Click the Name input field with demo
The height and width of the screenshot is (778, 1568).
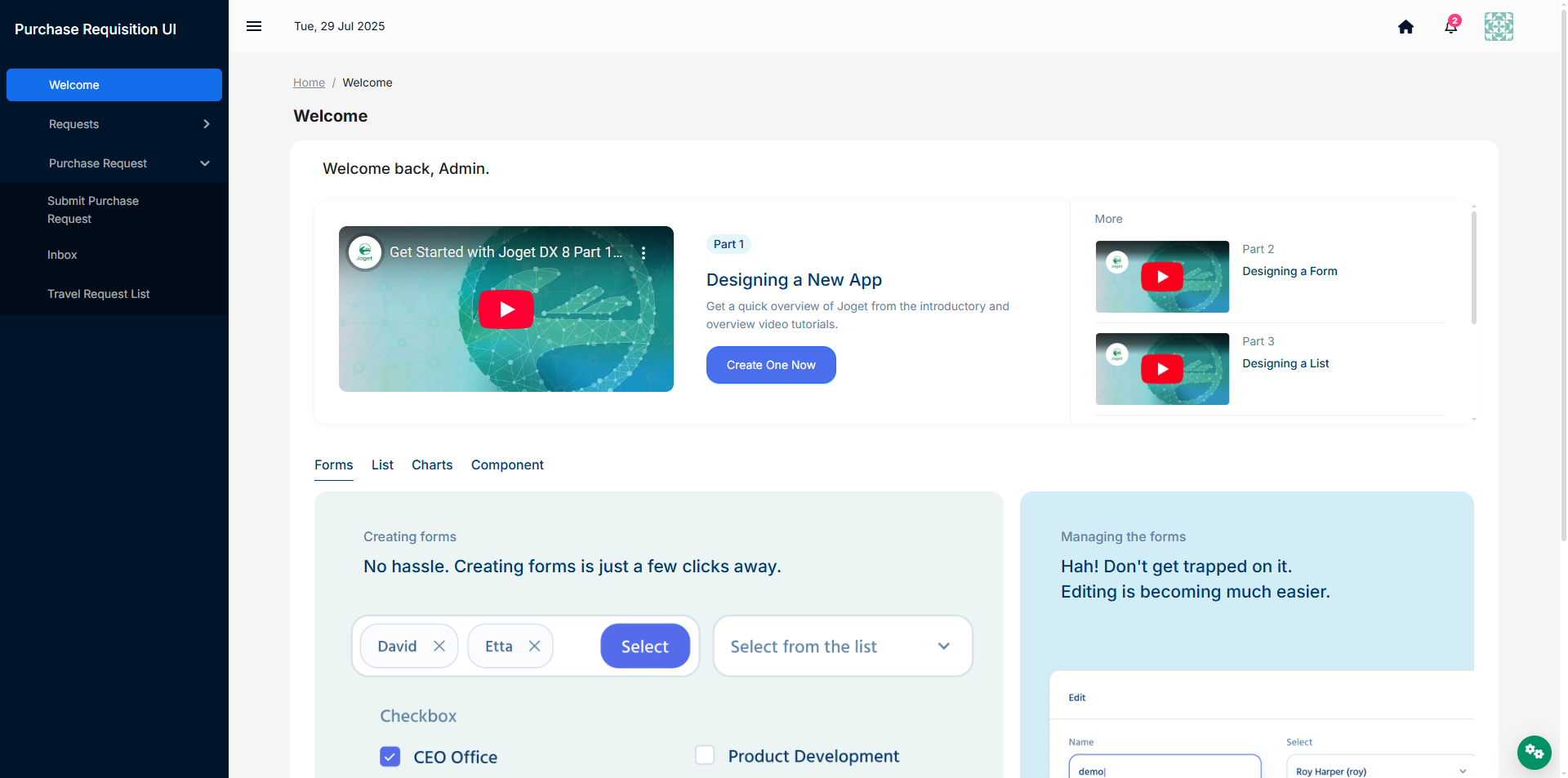tap(1165, 768)
